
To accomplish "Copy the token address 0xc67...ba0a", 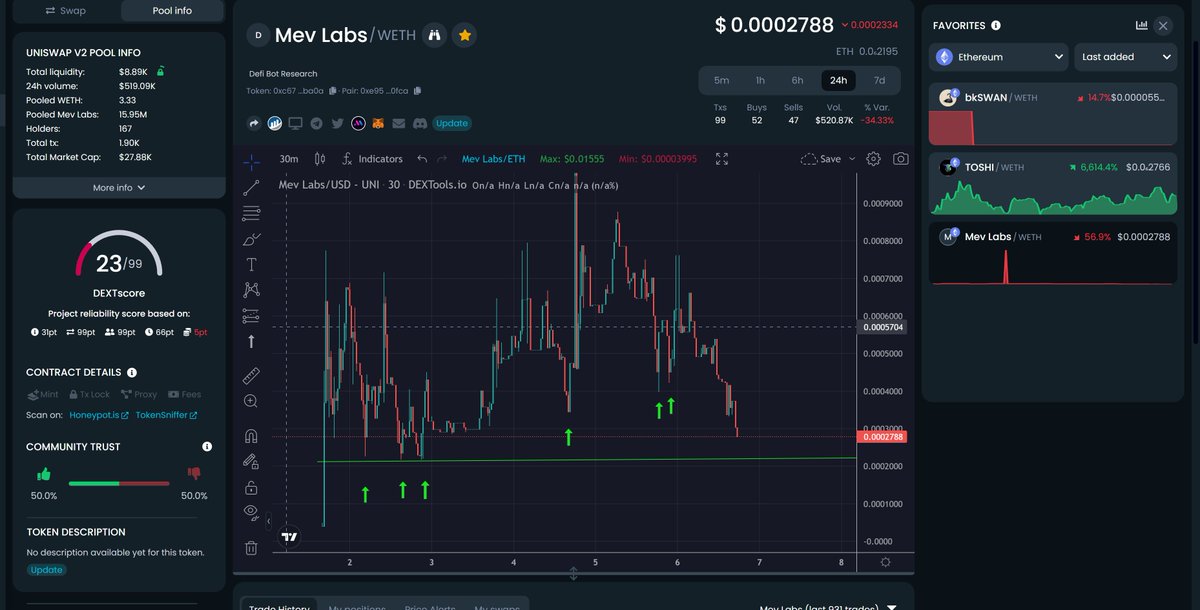I will [x=332, y=91].
